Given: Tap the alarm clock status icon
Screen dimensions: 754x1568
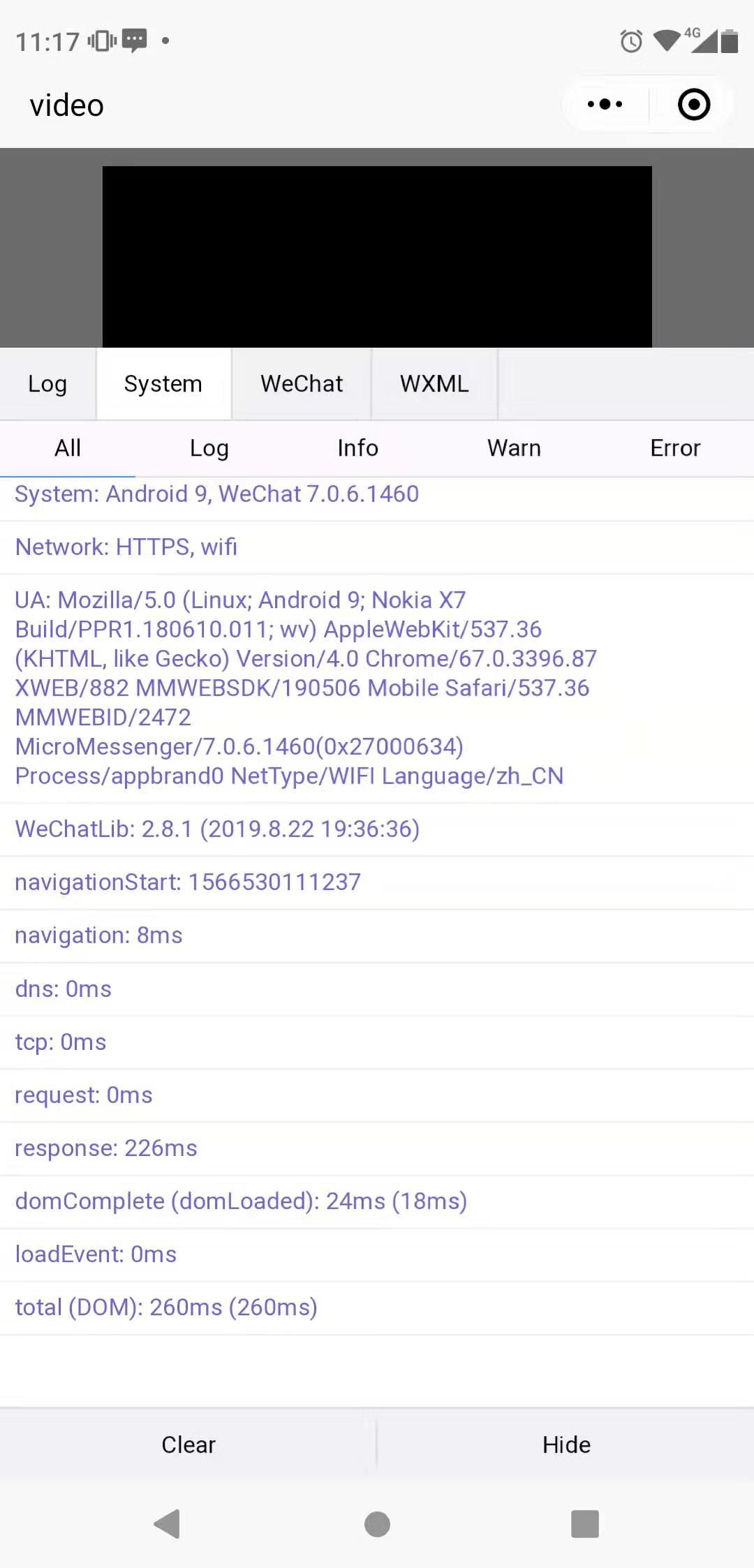Looking at the screenshot, I should [x=631, y=41].
